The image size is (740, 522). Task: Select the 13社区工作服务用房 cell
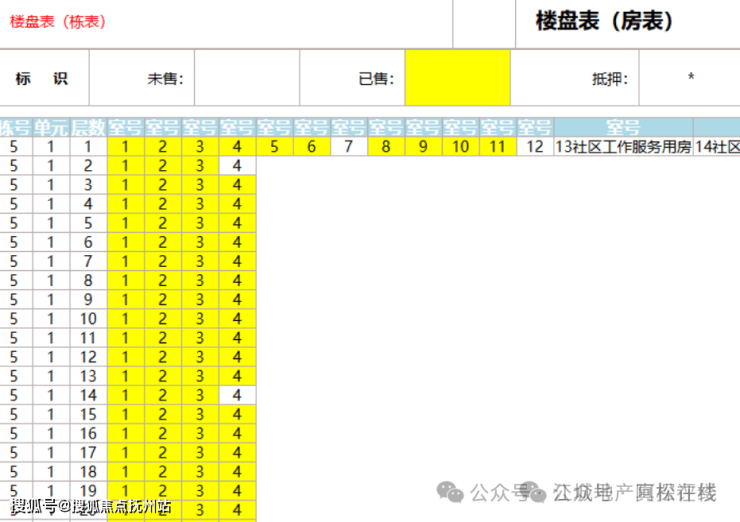pyautogui.click(x=623, y=146)
